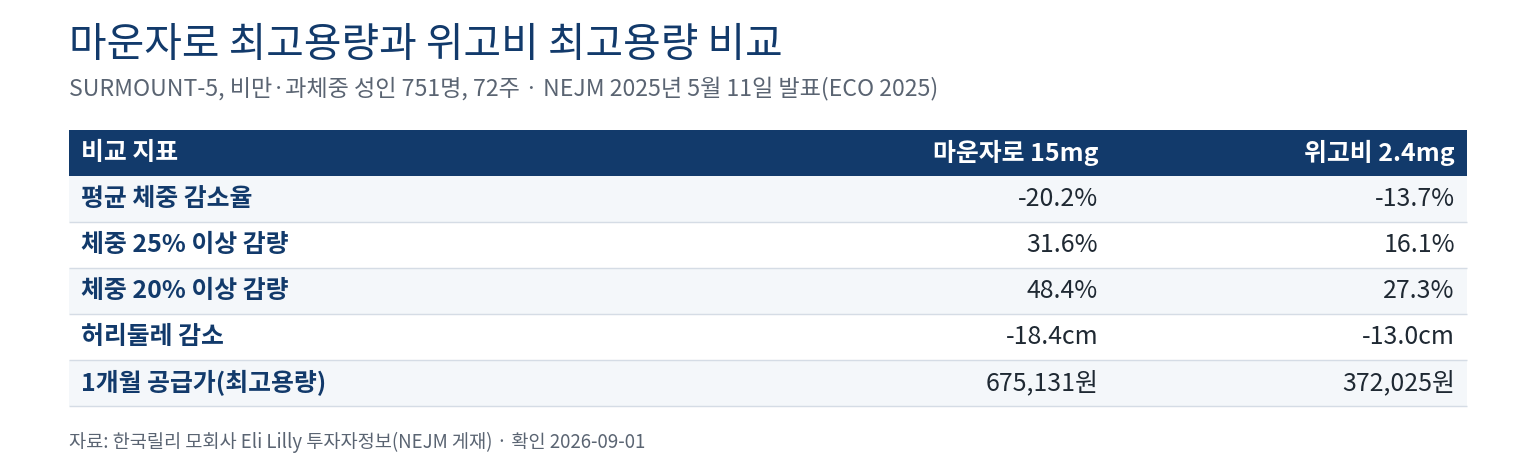Screen dimensions: 1536x468
Task: Select the 체중 20% 이상 감량 row label
Action: [185, 290]
